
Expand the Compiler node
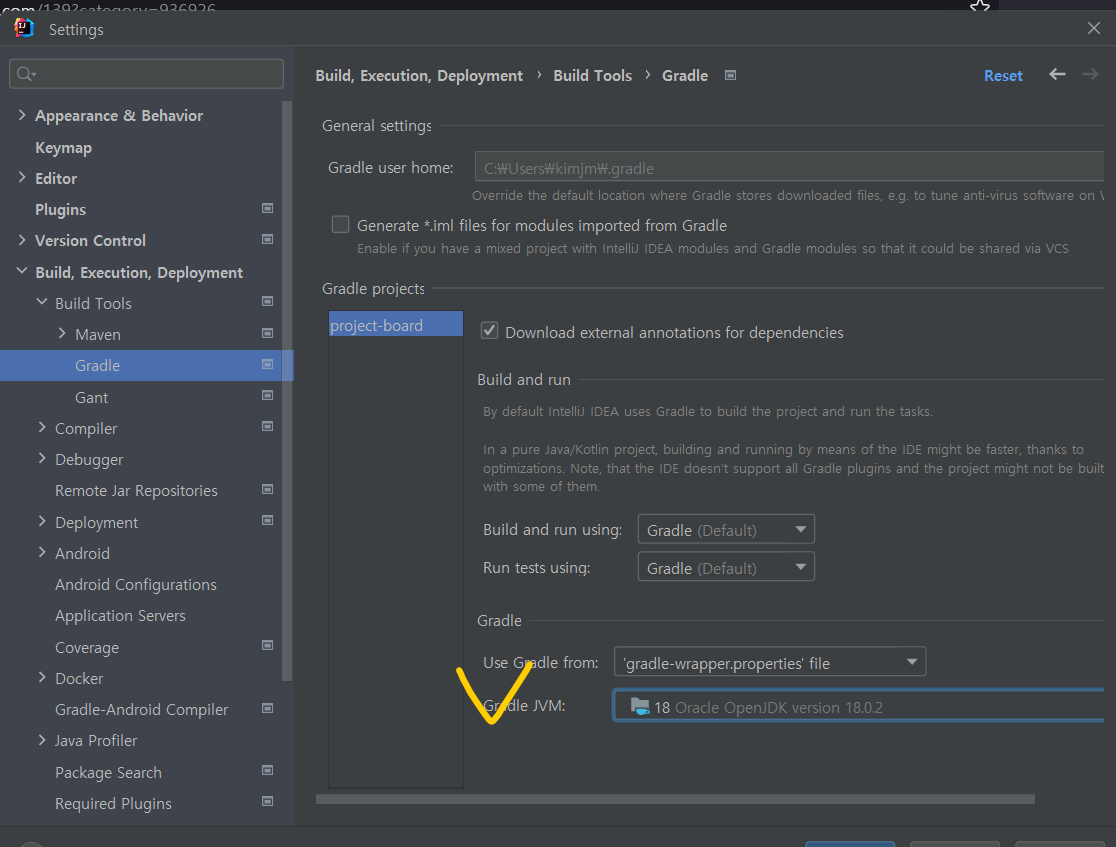(x=42, y=427)
